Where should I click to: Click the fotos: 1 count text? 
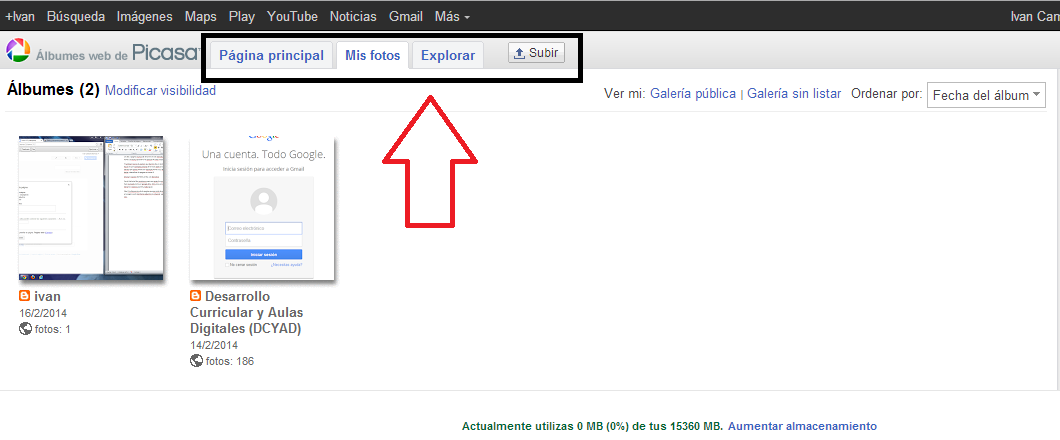click(53, 329)
